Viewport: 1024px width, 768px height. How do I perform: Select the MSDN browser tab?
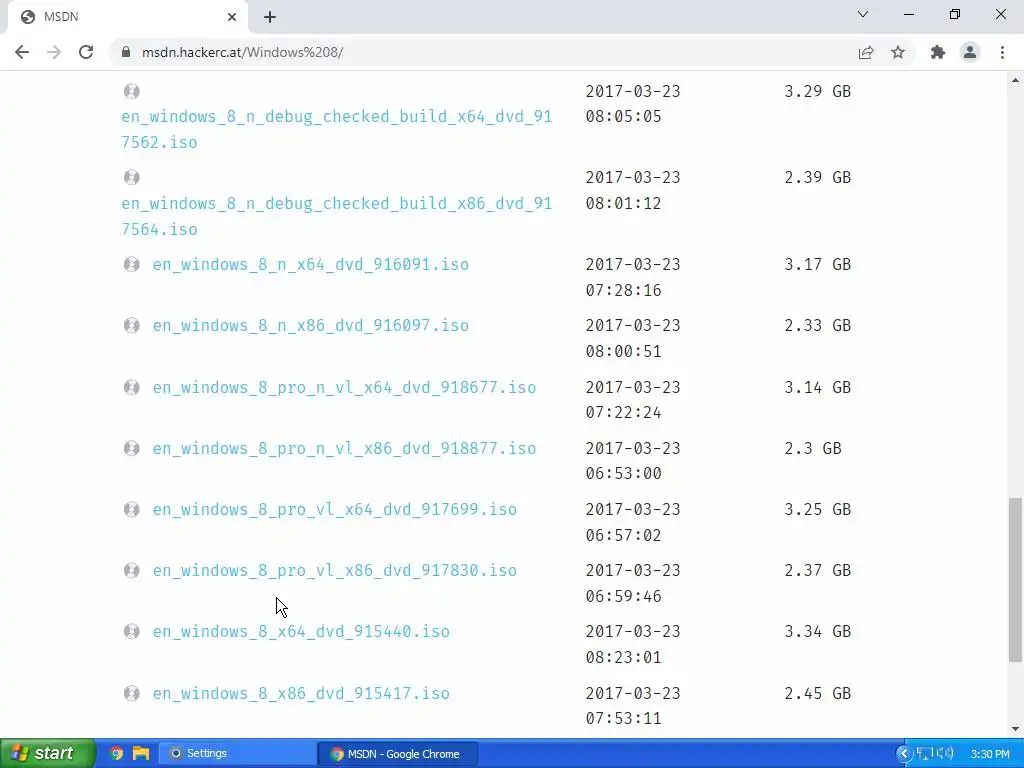click(x=127, y=17)
